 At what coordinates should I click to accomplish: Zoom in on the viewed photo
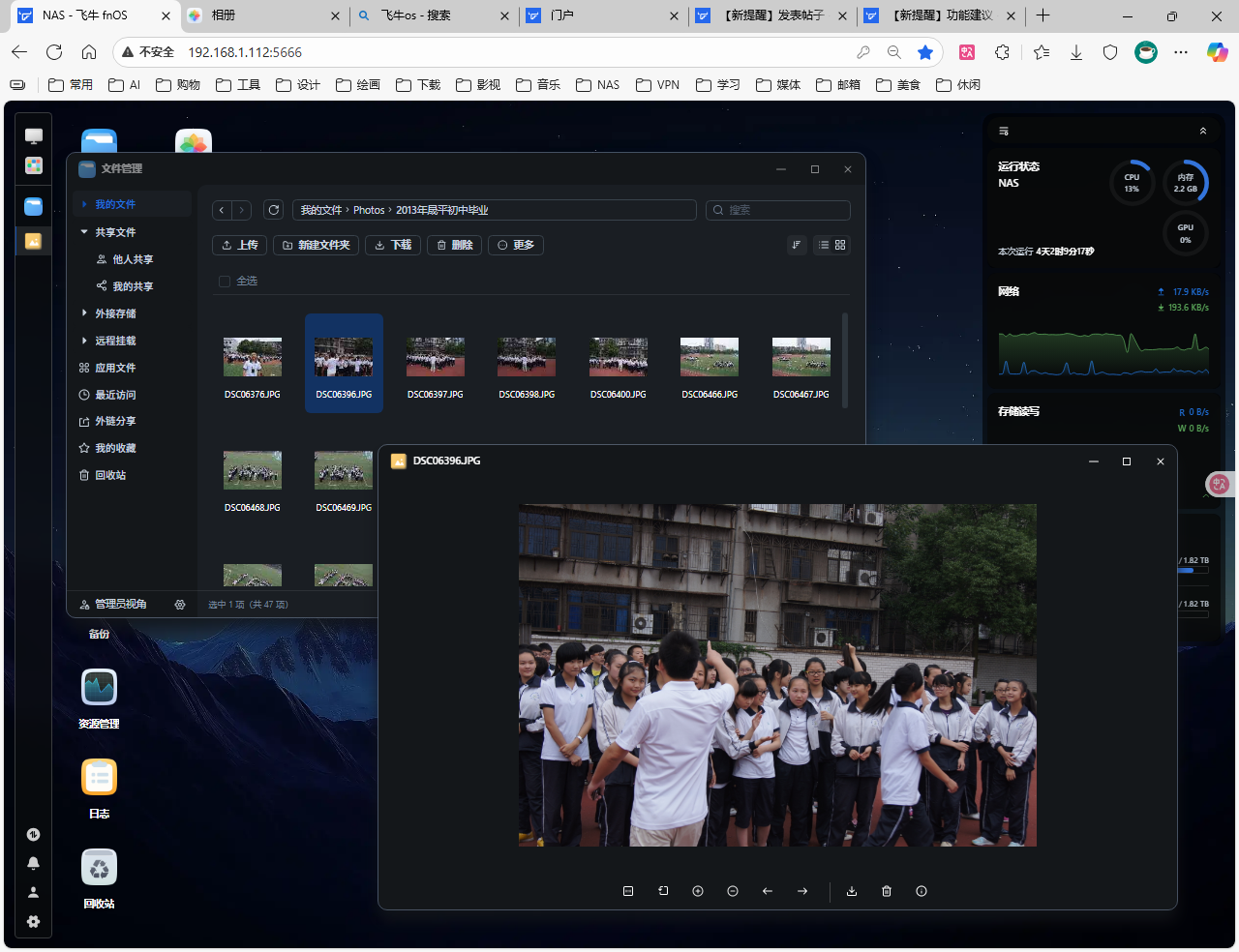(698, 891)
